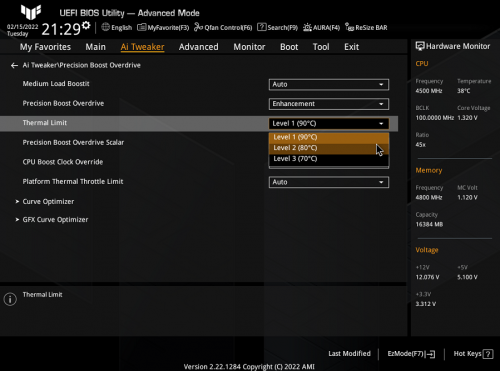Switch to the Advanced tab
This screenshot has height=371, width=500.
(x=199, y=47)
